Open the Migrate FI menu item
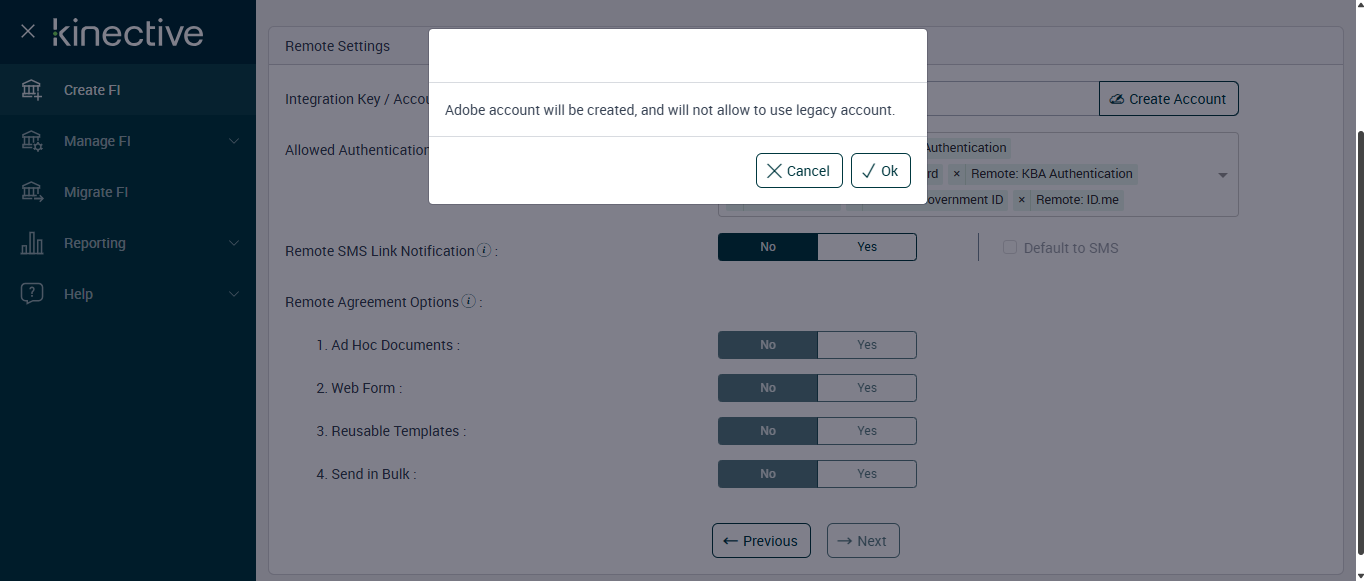This screenshot has width=1366, height=581. [x=96, y=192]
